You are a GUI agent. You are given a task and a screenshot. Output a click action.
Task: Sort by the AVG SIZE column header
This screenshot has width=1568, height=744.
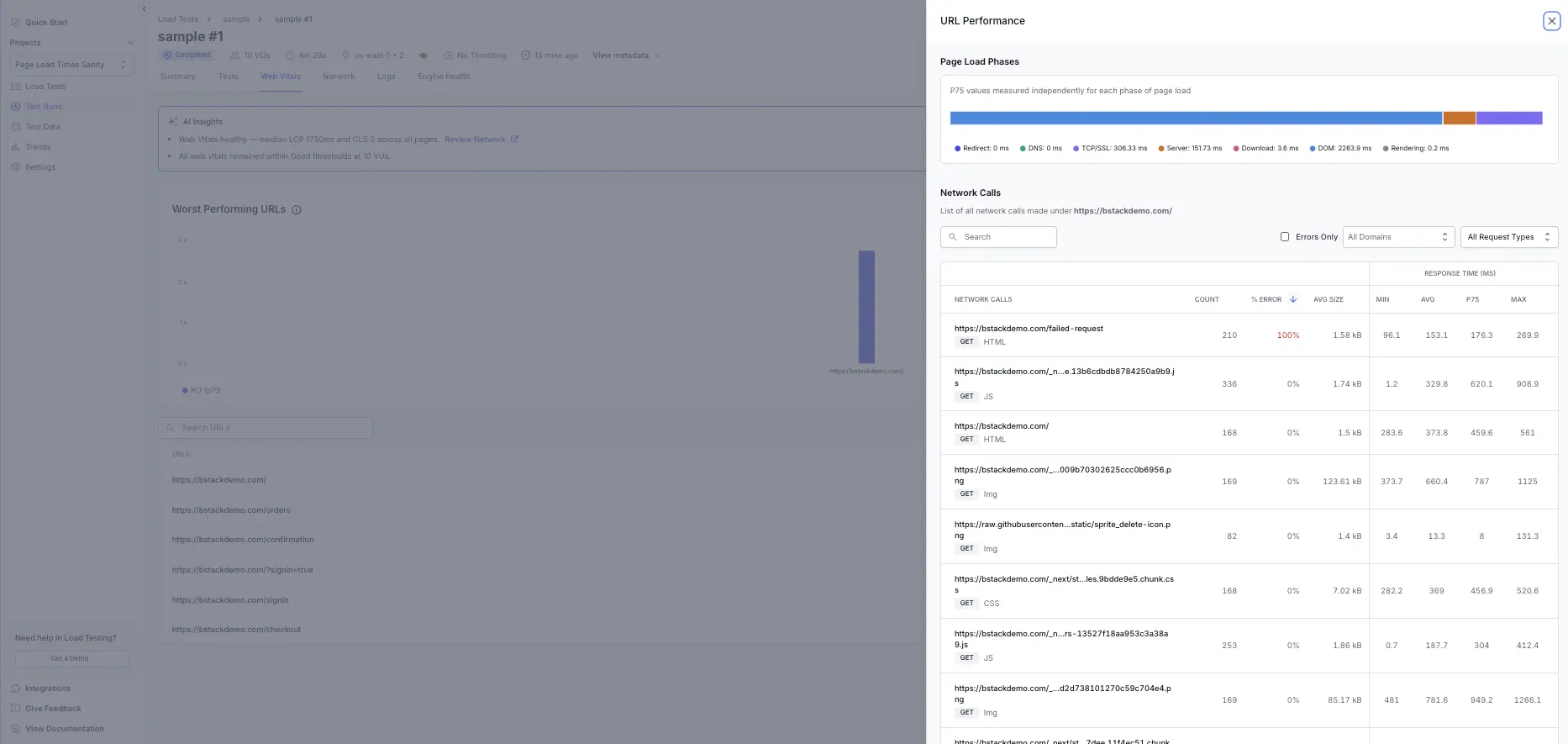point(1328,299)
